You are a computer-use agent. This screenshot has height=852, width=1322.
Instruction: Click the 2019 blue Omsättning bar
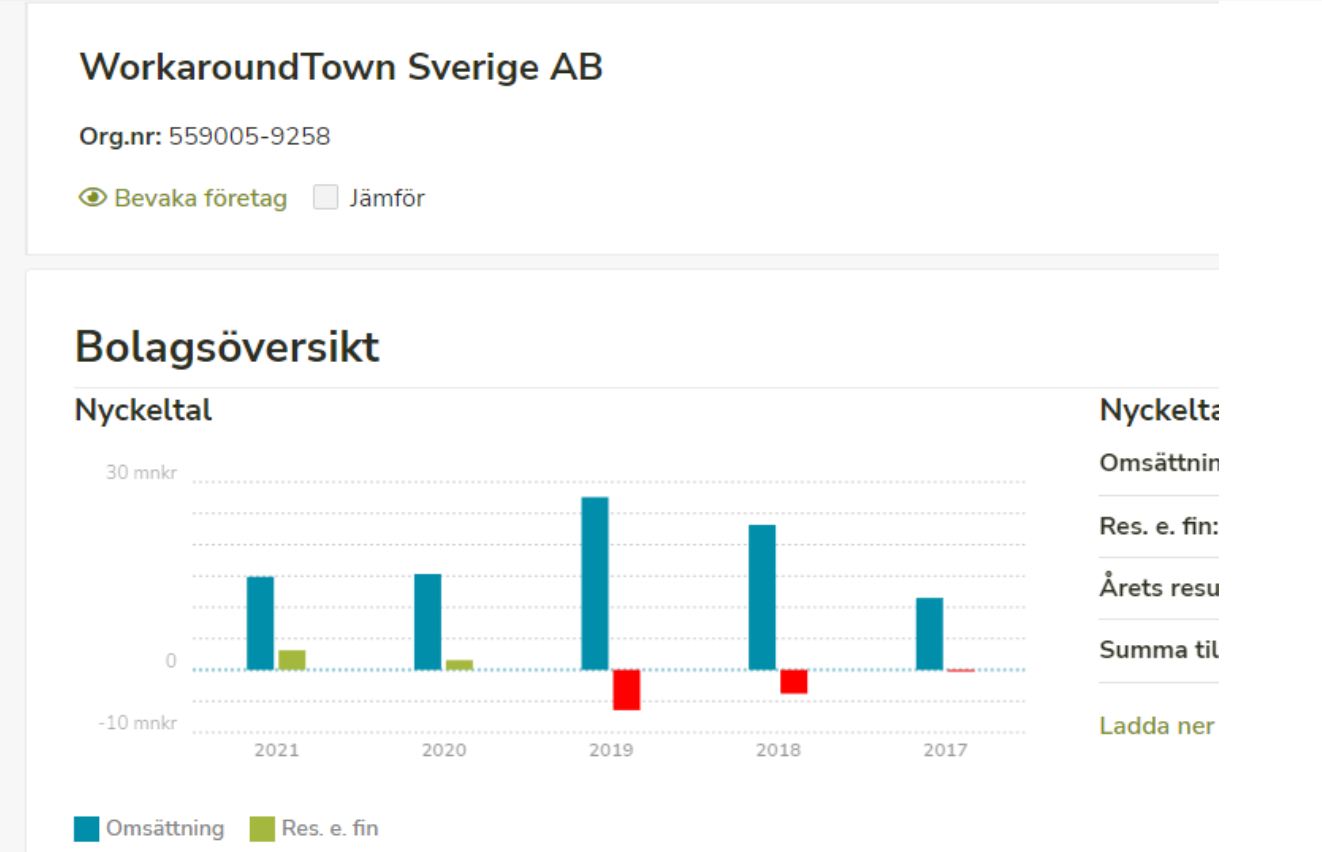[x=595, y=583]
